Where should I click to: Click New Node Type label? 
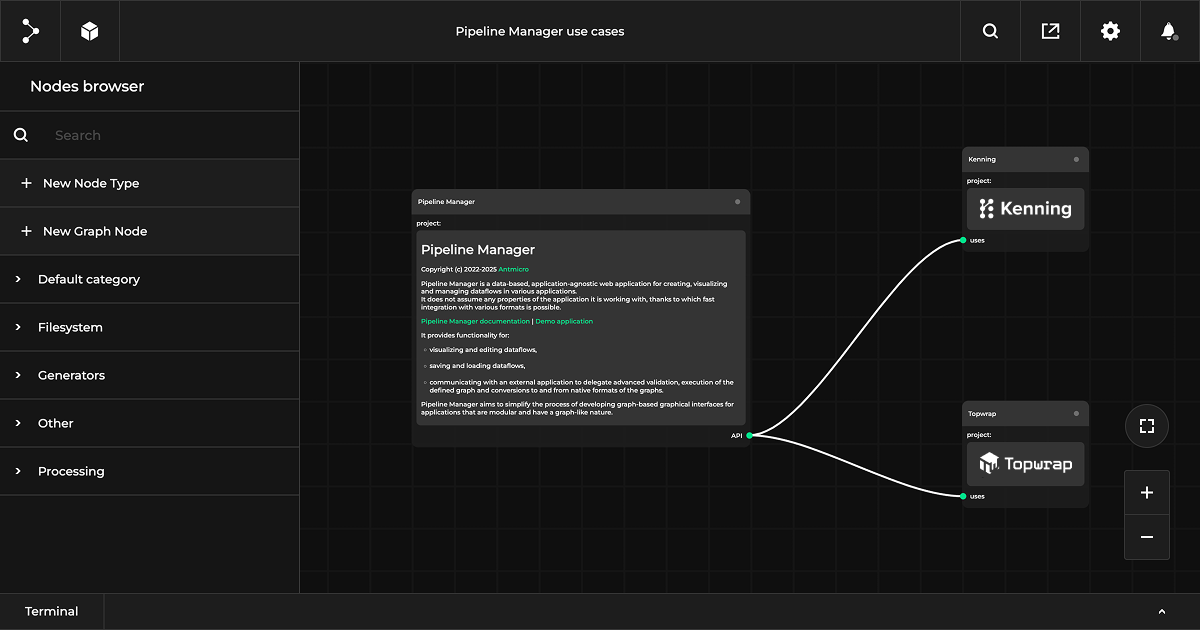91,183
